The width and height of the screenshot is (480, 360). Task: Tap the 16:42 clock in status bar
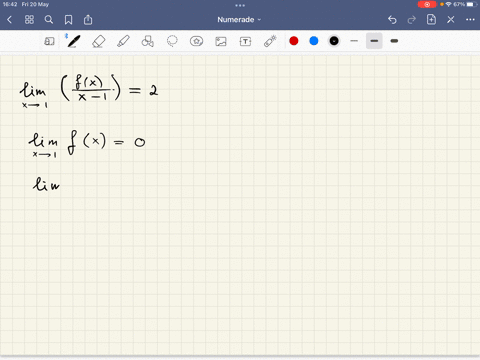pyautogui.click(x=10, y=4)
